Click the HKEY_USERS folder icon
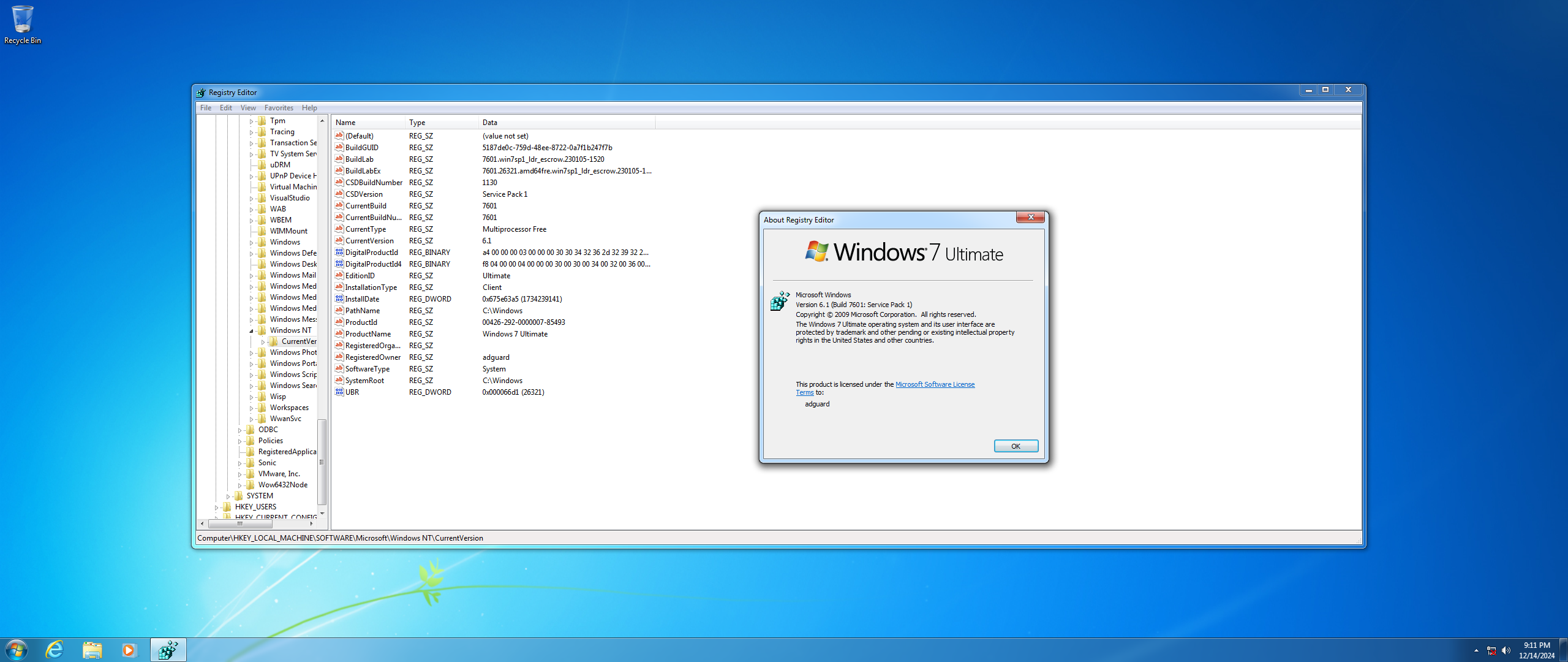 pyautogui.click(x=227, y=507)
